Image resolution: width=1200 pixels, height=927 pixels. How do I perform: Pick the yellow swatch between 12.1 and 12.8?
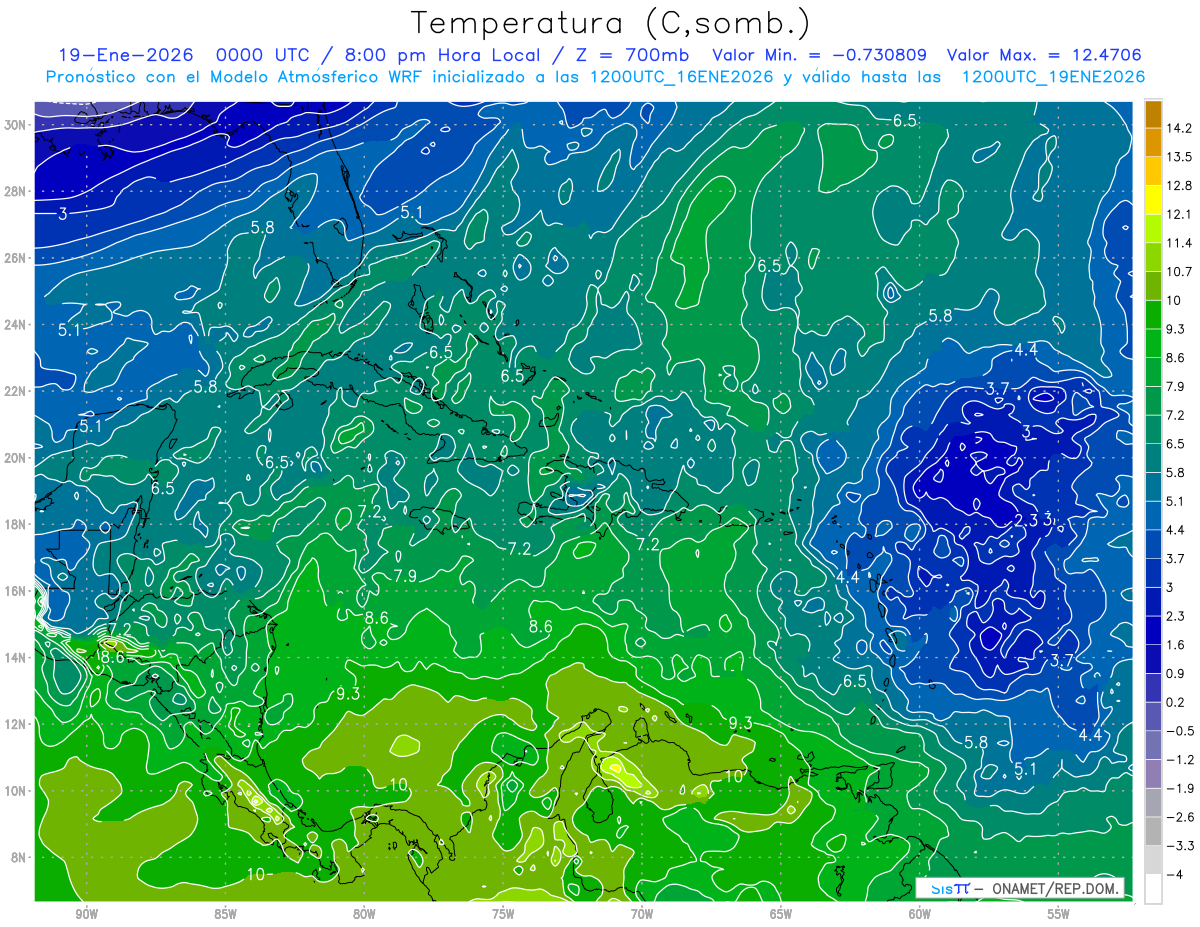(1153, 201)
